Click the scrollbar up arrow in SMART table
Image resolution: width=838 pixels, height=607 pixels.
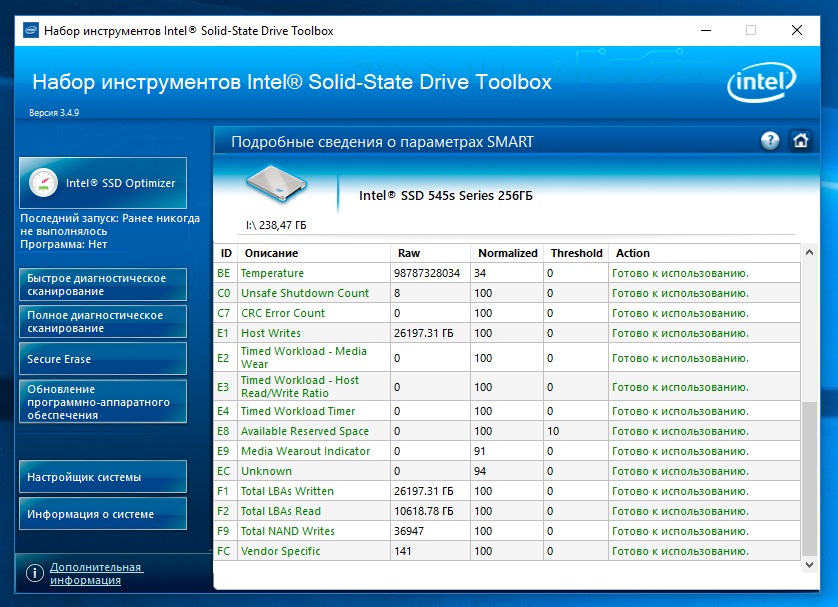[809, 252]
